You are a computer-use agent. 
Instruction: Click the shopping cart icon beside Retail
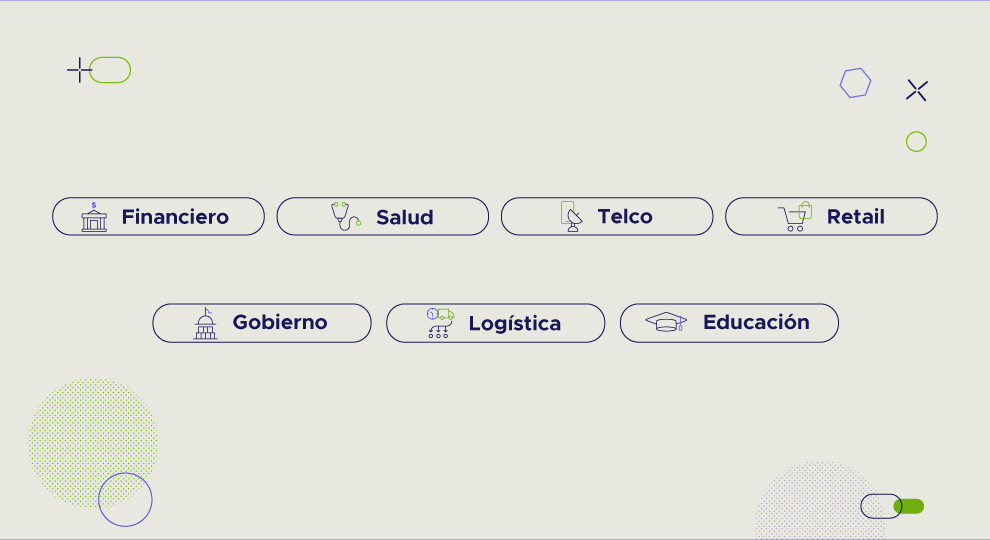click(x=795, y=217)
